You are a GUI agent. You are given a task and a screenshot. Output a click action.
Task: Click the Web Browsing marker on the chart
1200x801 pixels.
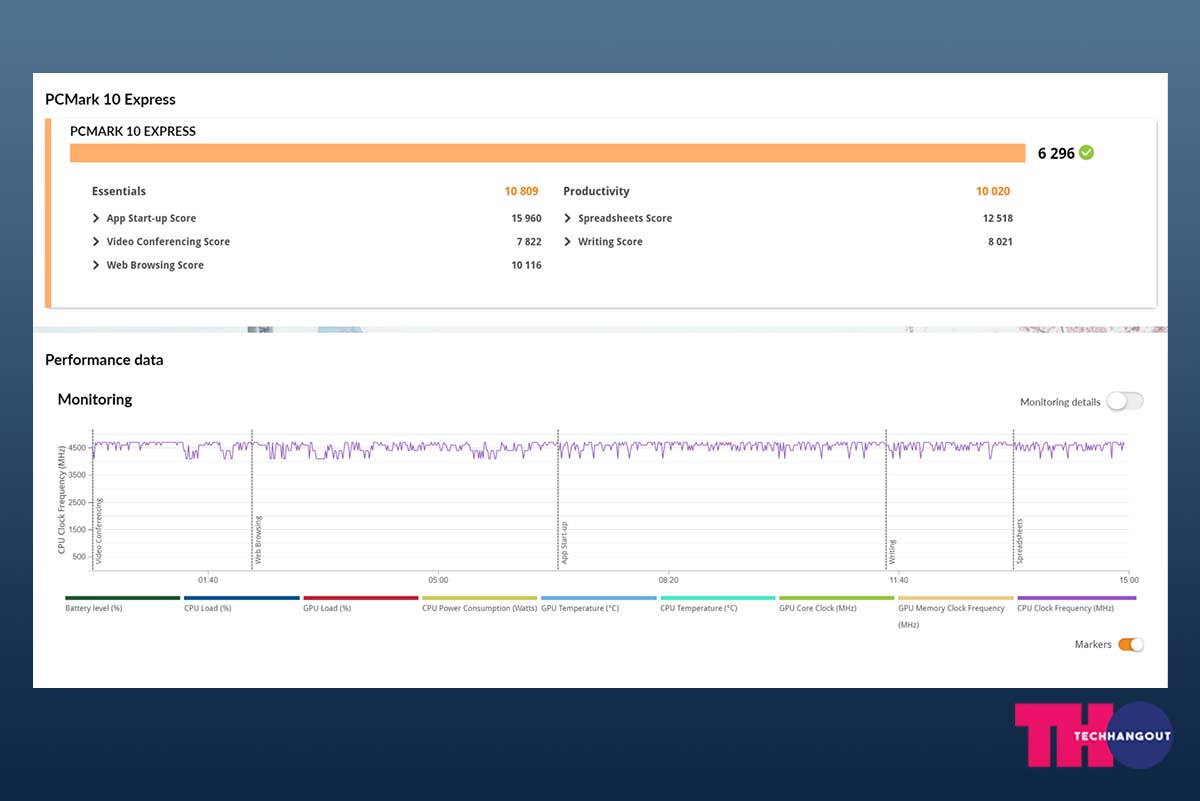pos(258,541)
